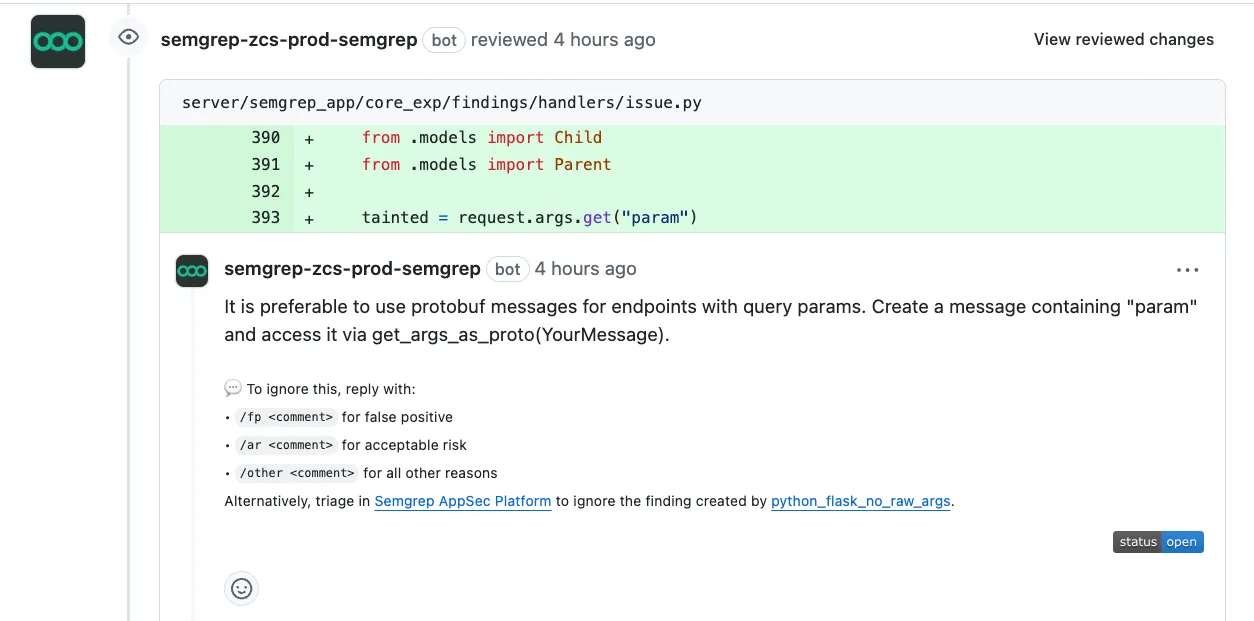Open the Semgrep AppSec Platform link
The height and width of the screenshot is (621, 1254).
tap(462, 501)
